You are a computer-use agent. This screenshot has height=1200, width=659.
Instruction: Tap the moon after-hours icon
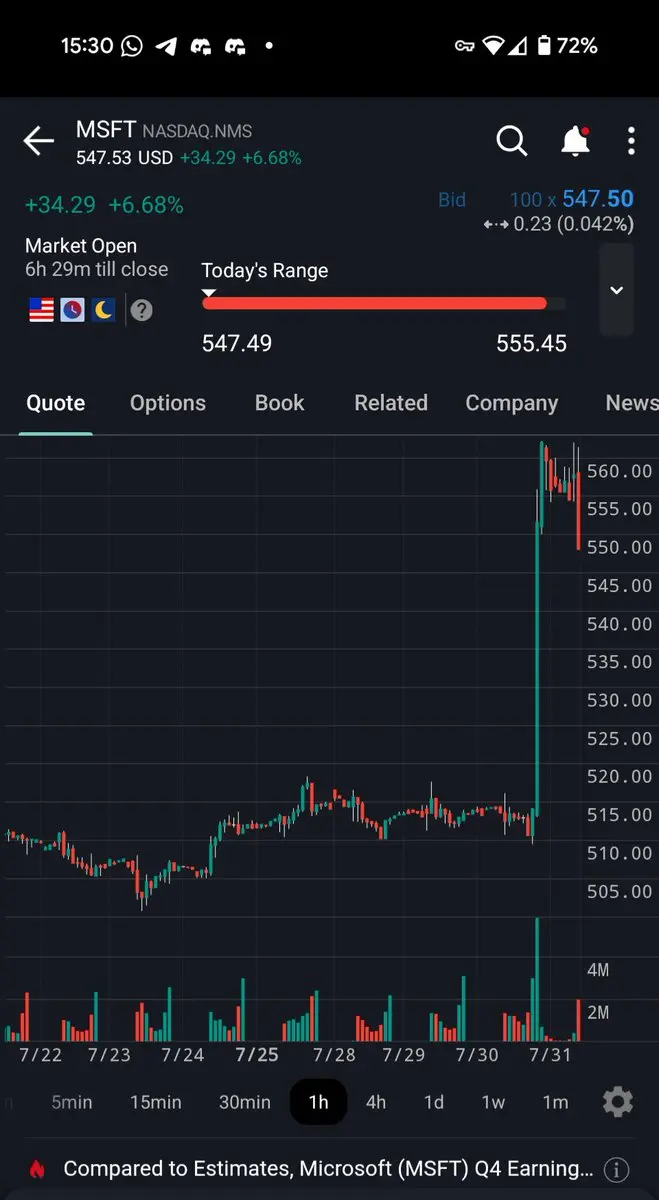tap(104, 310)
